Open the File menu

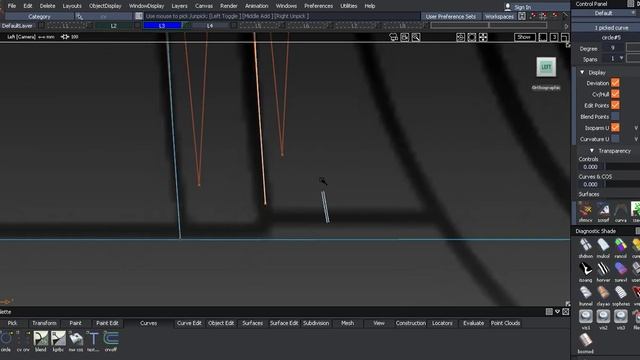tap(12, 6)
